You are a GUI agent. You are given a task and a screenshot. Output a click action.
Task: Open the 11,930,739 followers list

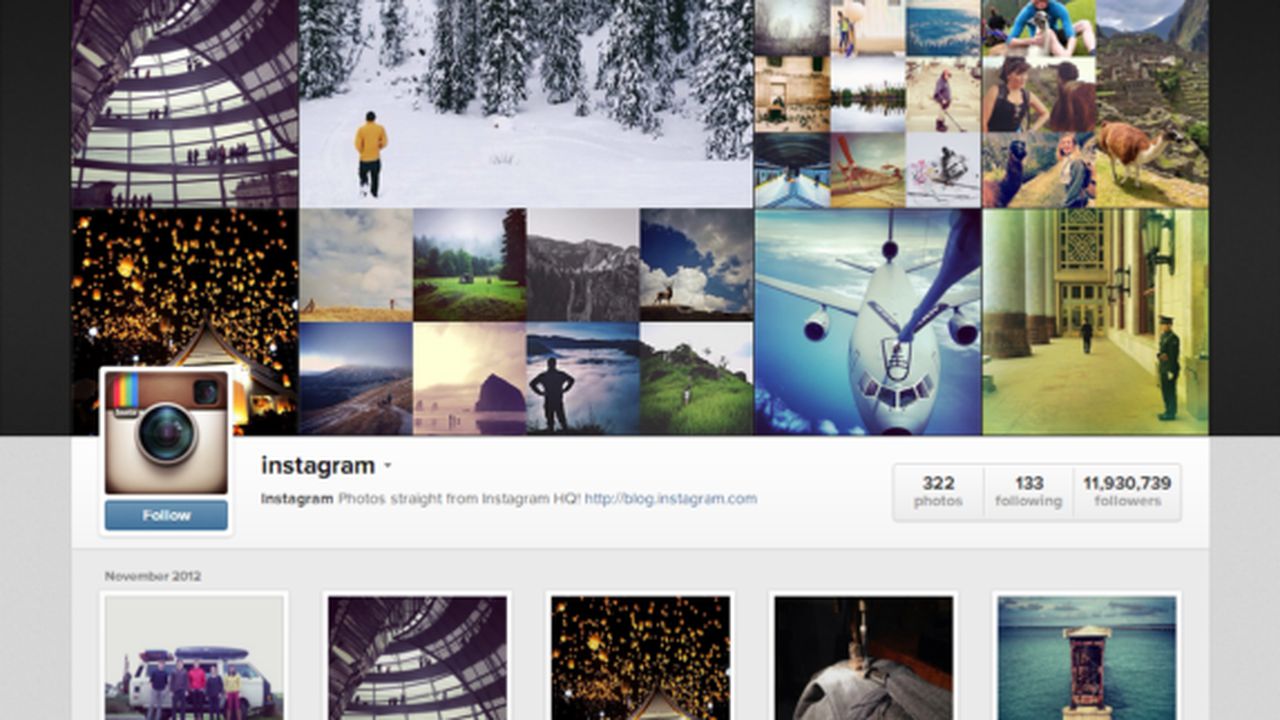[x=1127, y=492]
